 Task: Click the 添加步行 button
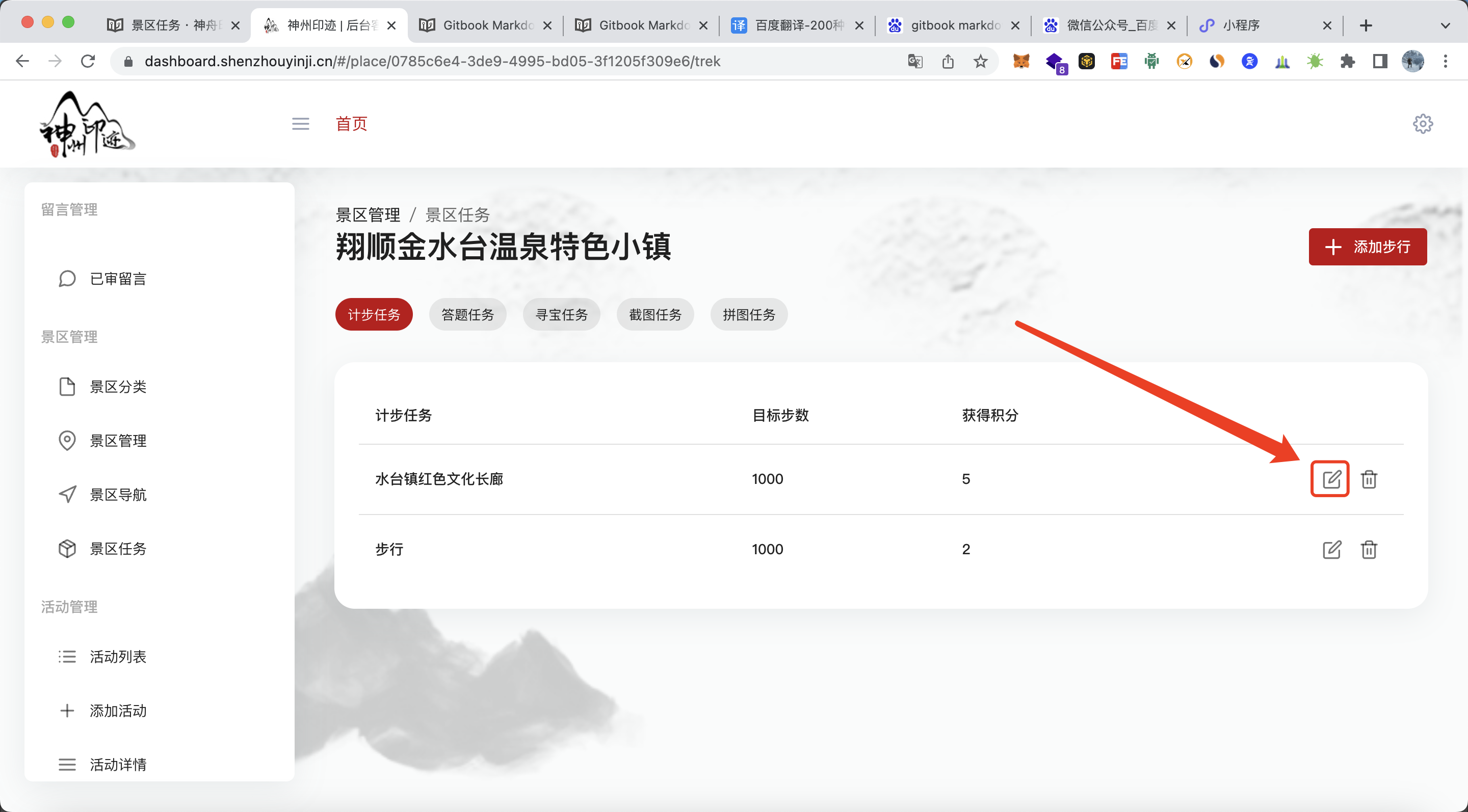(x=1368, y=247)
